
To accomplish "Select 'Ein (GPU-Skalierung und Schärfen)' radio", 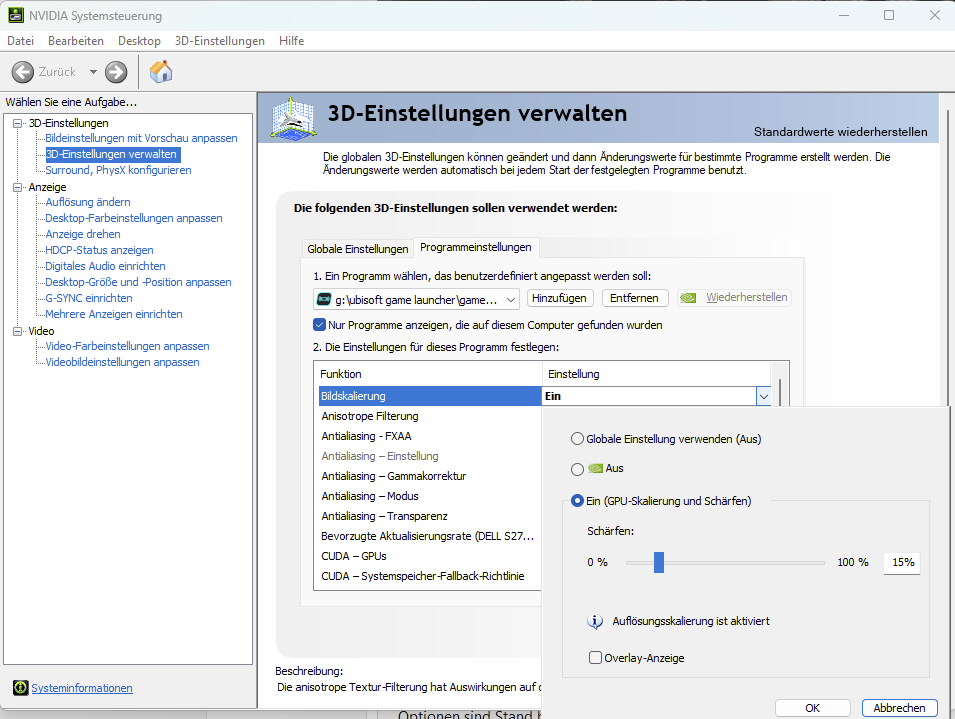I will coord(577,501).
